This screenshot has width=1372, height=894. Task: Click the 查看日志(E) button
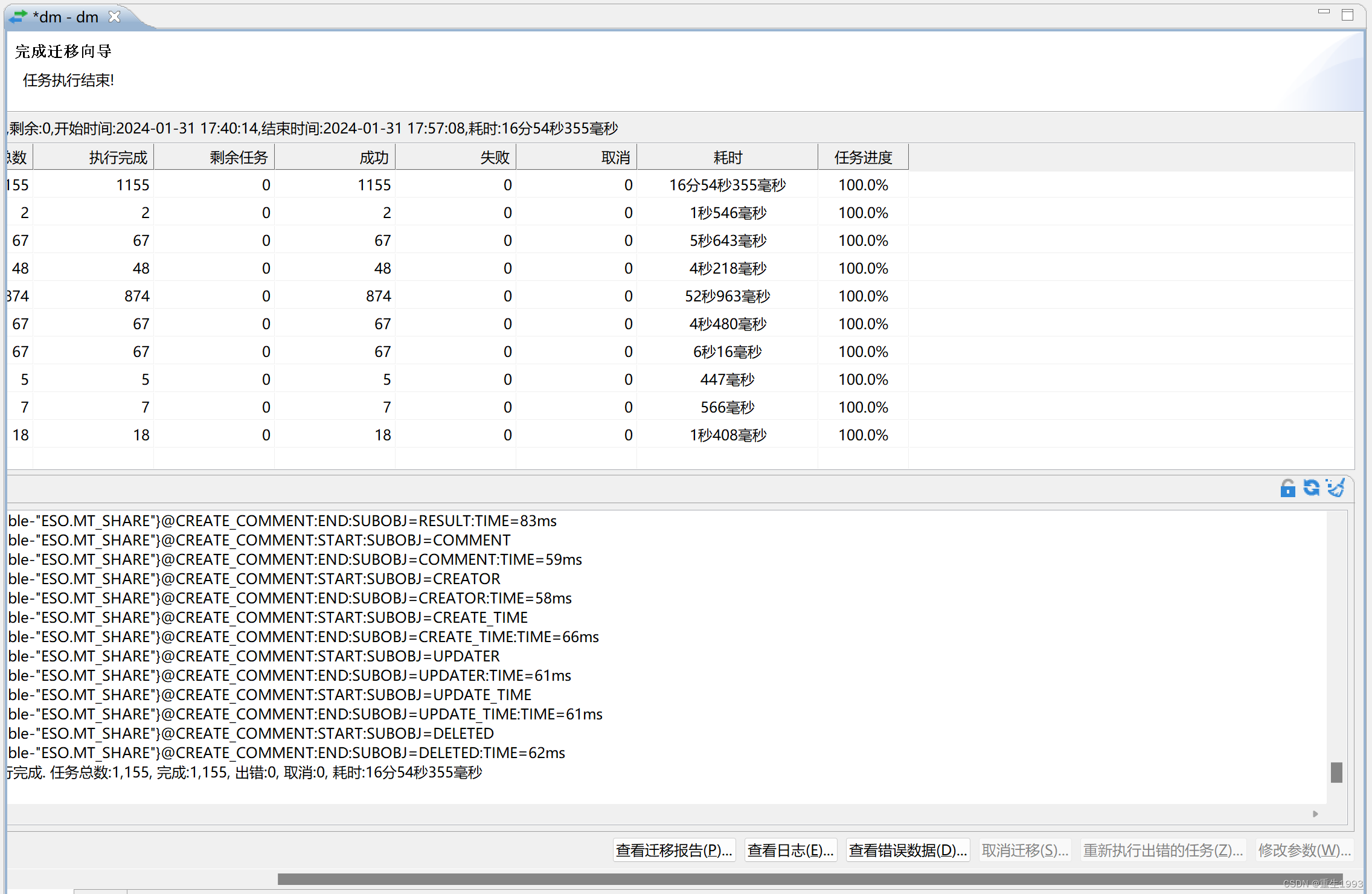coord(790,851)
